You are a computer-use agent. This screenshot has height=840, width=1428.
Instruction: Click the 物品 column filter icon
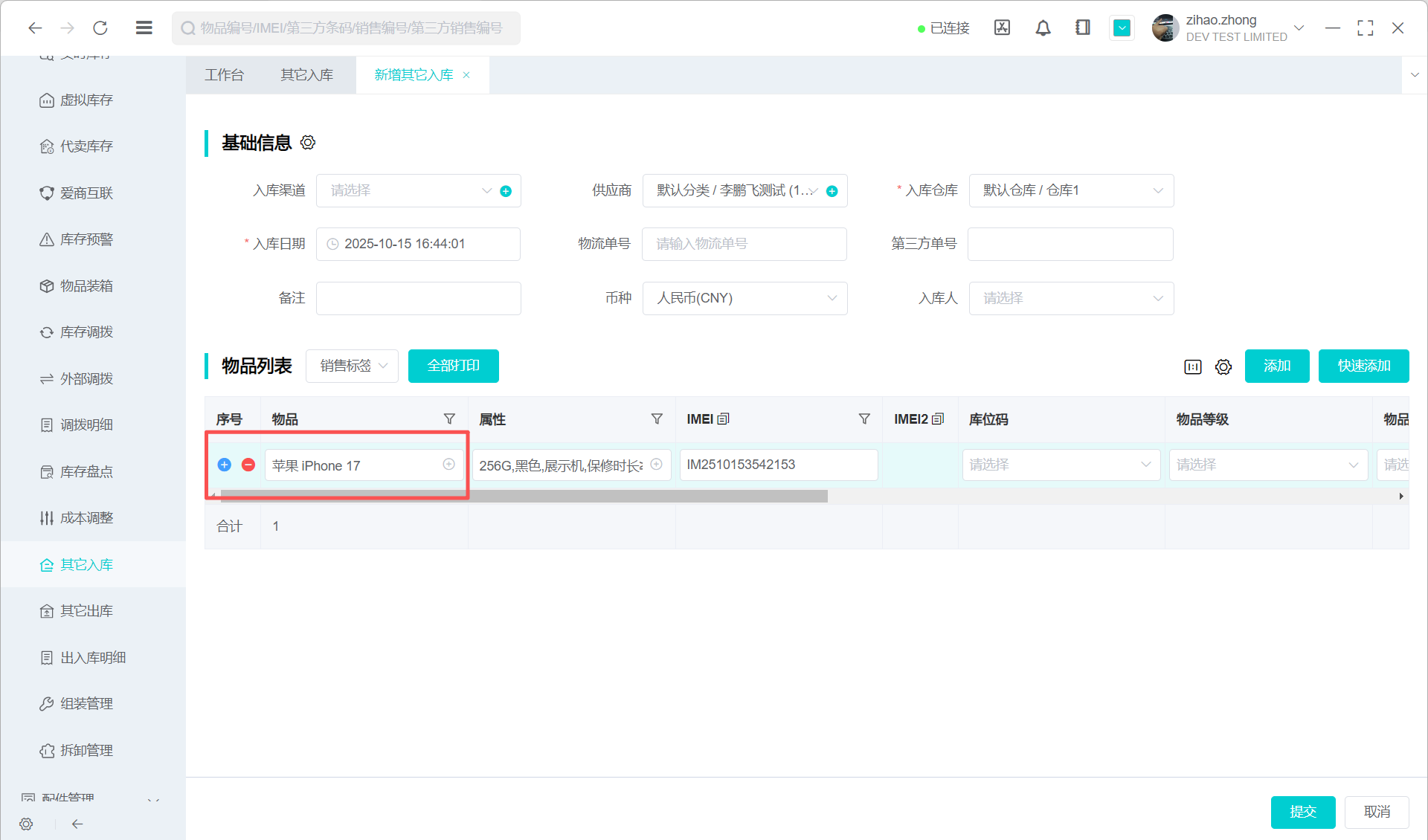point(449,419)
